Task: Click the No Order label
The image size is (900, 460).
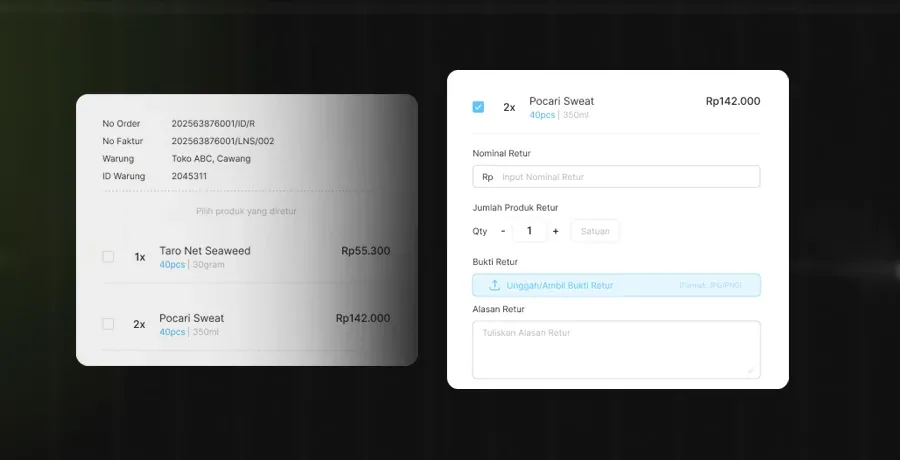Action: coord(121,123)
